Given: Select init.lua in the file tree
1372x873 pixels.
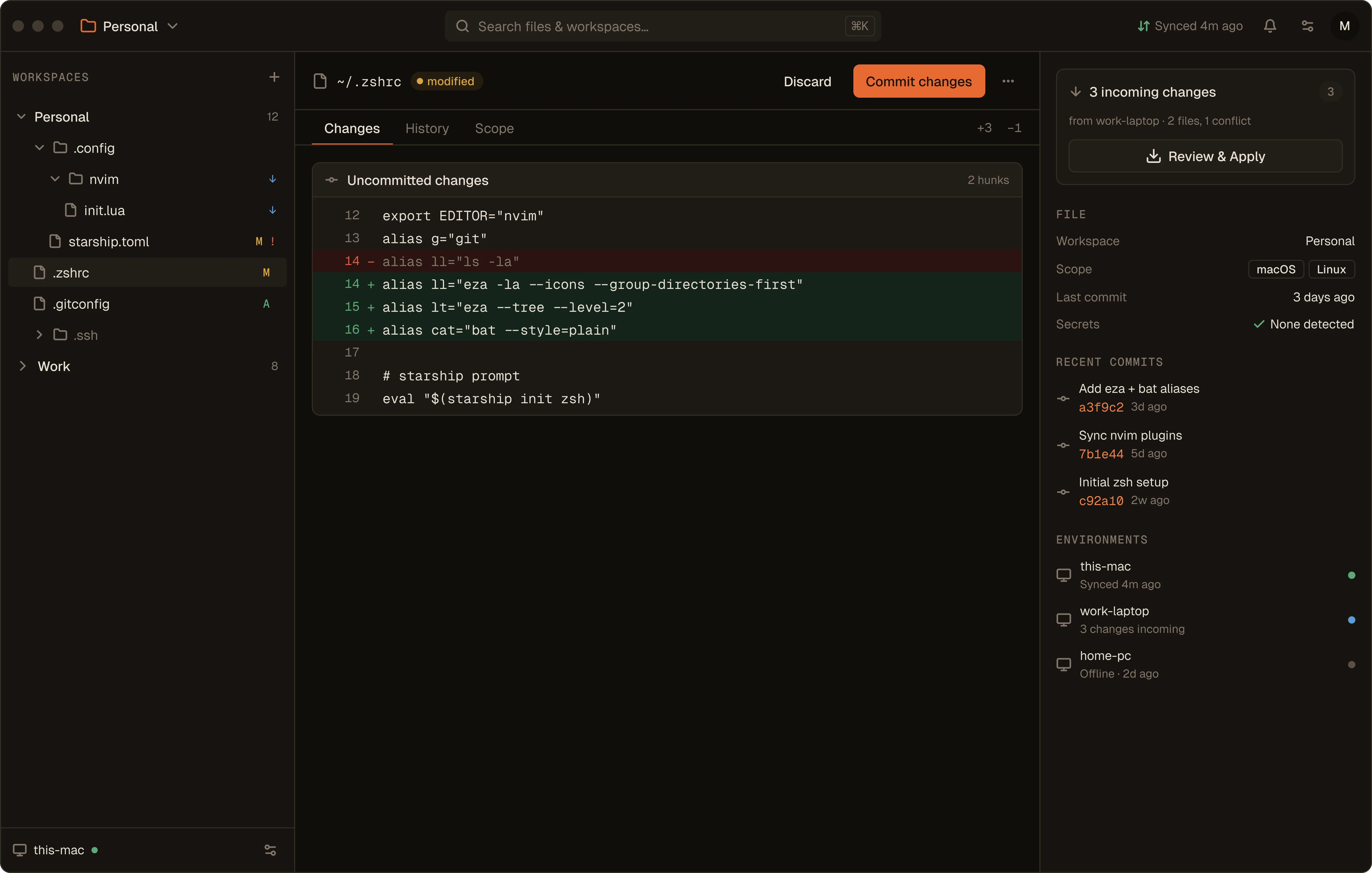Looking at the screenshot, I should (x=148, y=210).
